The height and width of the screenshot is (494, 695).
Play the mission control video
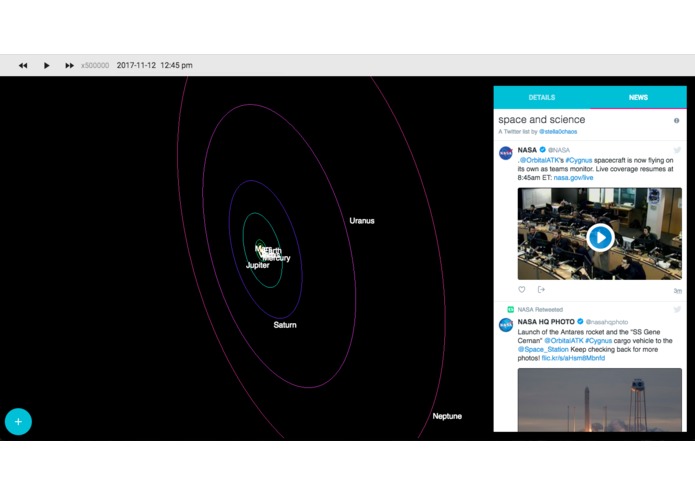point(600,237)
